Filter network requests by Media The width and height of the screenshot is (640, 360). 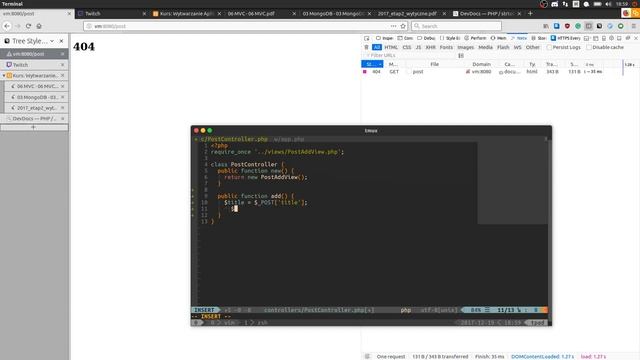[485, 47]
